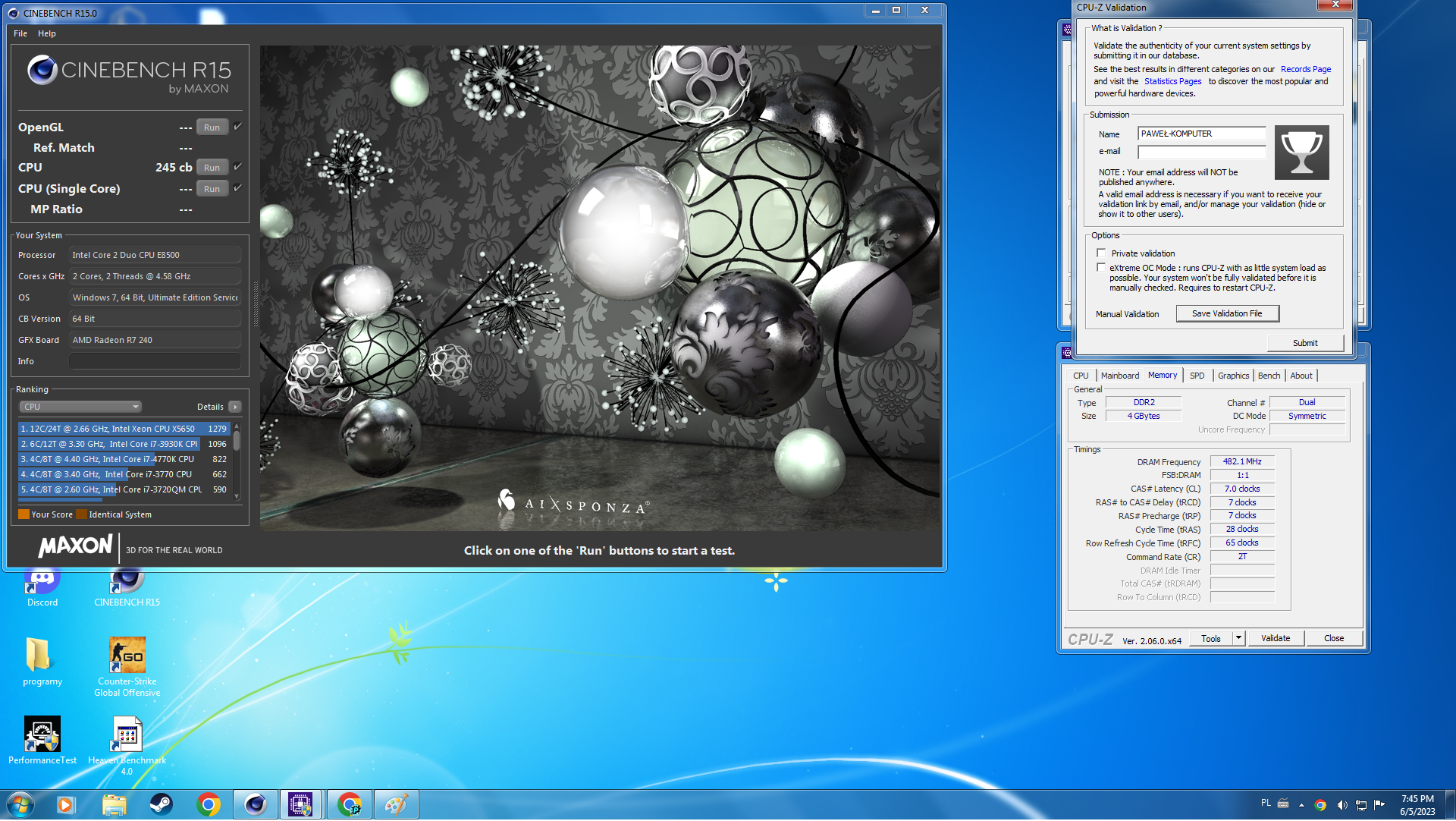Switch to Chrome profile window in taskbar

[349, 805]
